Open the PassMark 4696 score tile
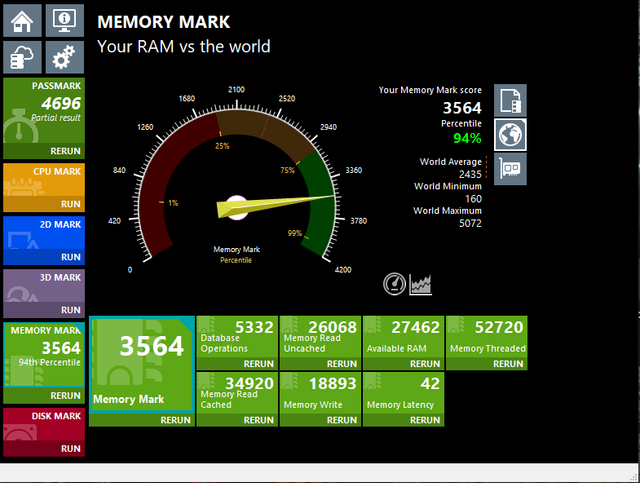Image resolution: width=640 pixels, height=483 pixels. [44, 111]
